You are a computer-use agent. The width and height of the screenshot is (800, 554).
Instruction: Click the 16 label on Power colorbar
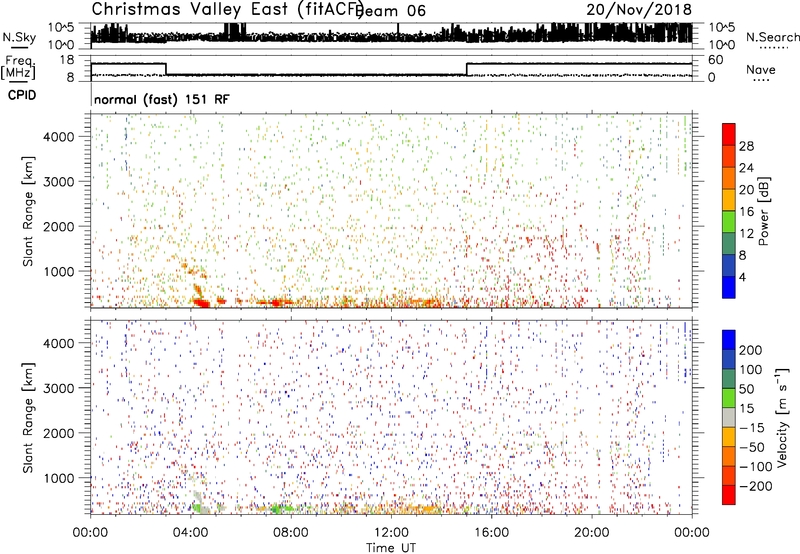(746, 212)
